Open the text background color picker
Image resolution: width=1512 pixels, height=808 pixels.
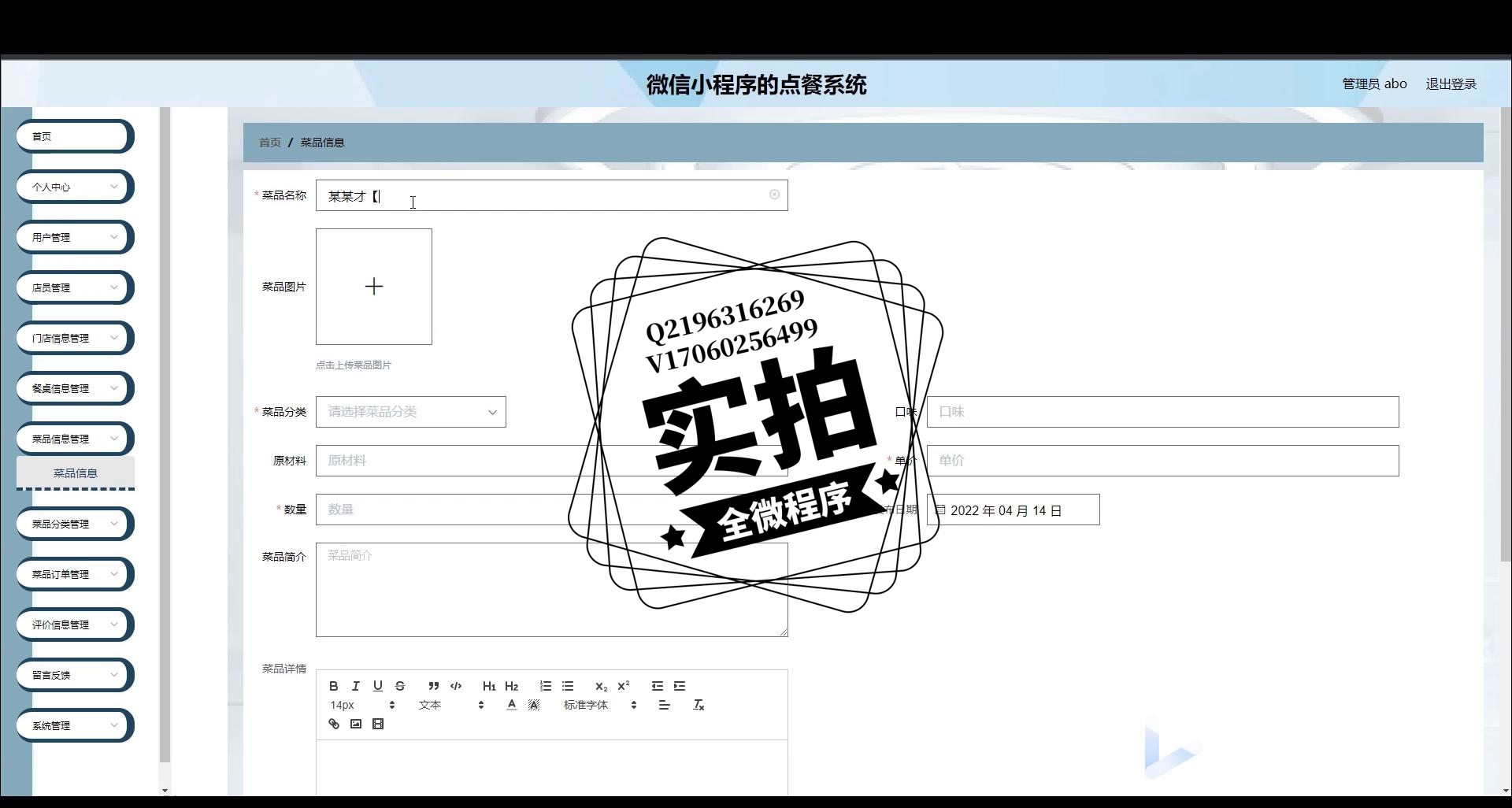pos(534,705)
